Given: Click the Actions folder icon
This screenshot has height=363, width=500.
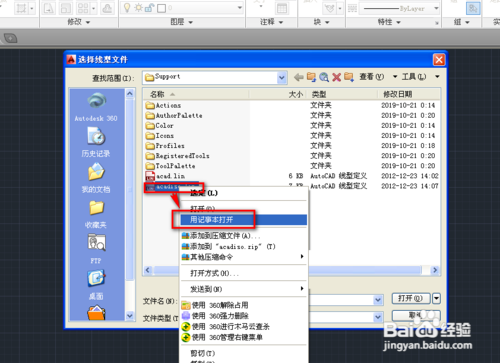Looking at the screenshot, I should [150, 106].
